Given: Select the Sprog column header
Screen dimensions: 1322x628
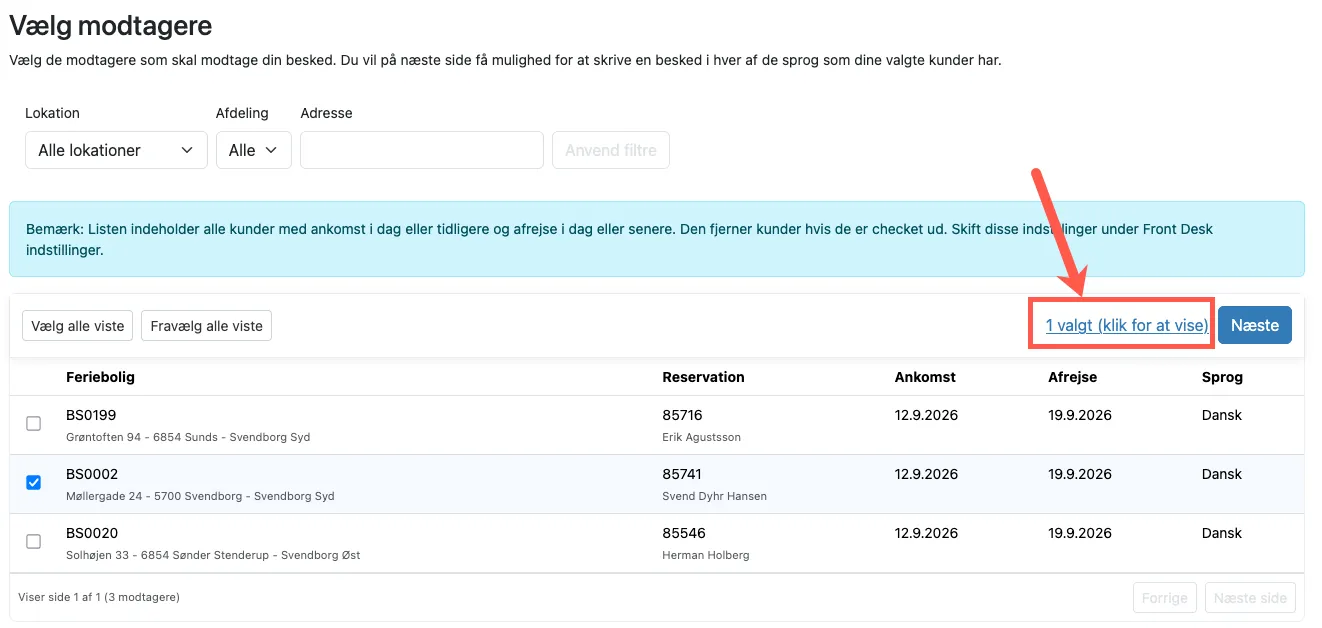Looking at the screenshot, I should pyautogui.click(x=1222, y=377).
